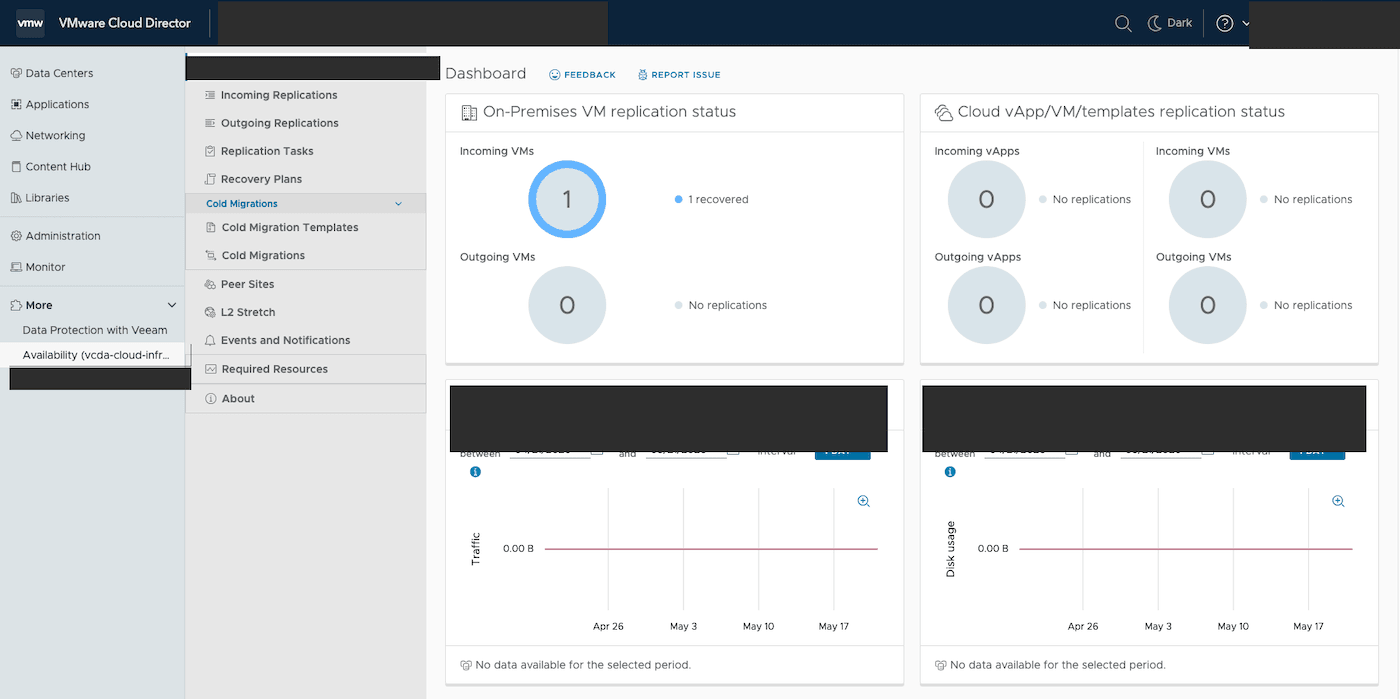The image size is (1400, 699).
Task: Collapse the More section chevron
Action: click(172, 305)
